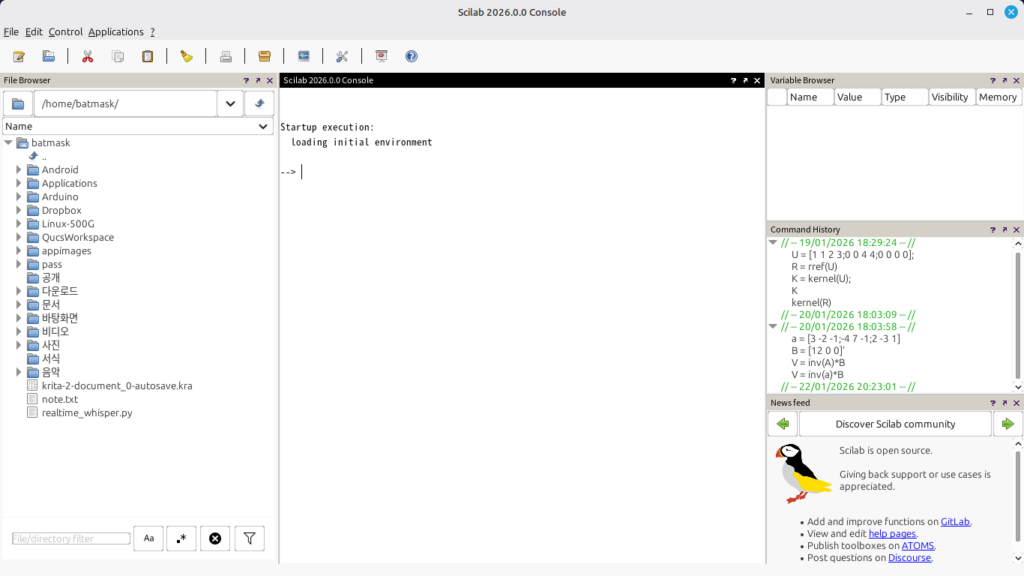Open Xcos from the toolbar
The height and width of the screenshot is (576, 1024).
tap(304, 56)
